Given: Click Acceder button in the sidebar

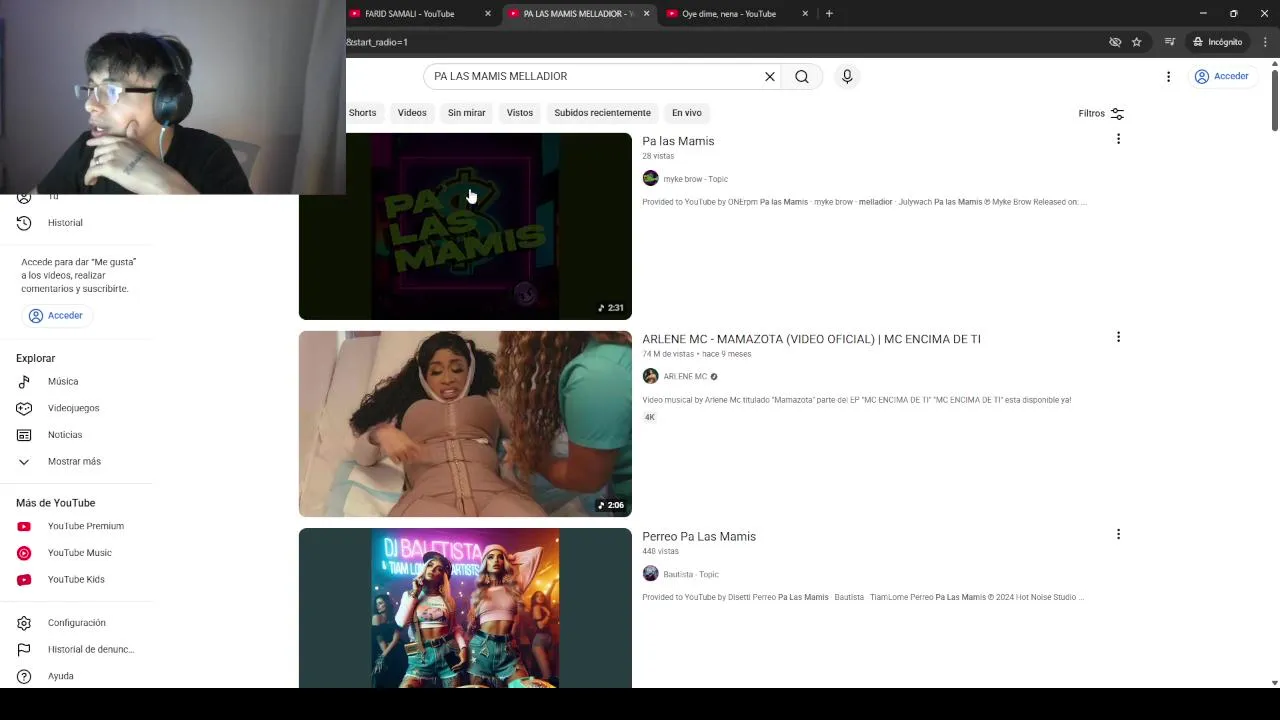Looking at the screenshot, I should pyautogui.click(x=56, y=315).
